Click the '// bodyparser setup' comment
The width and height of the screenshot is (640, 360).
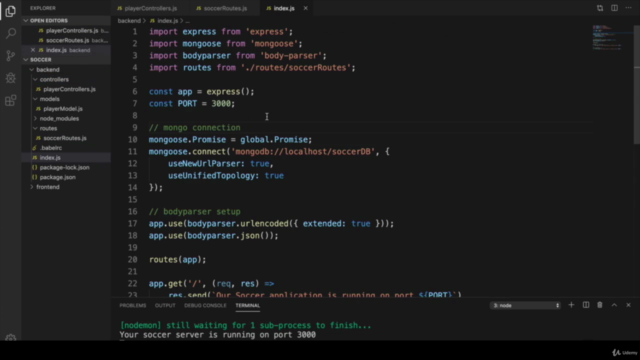point(194,211)
